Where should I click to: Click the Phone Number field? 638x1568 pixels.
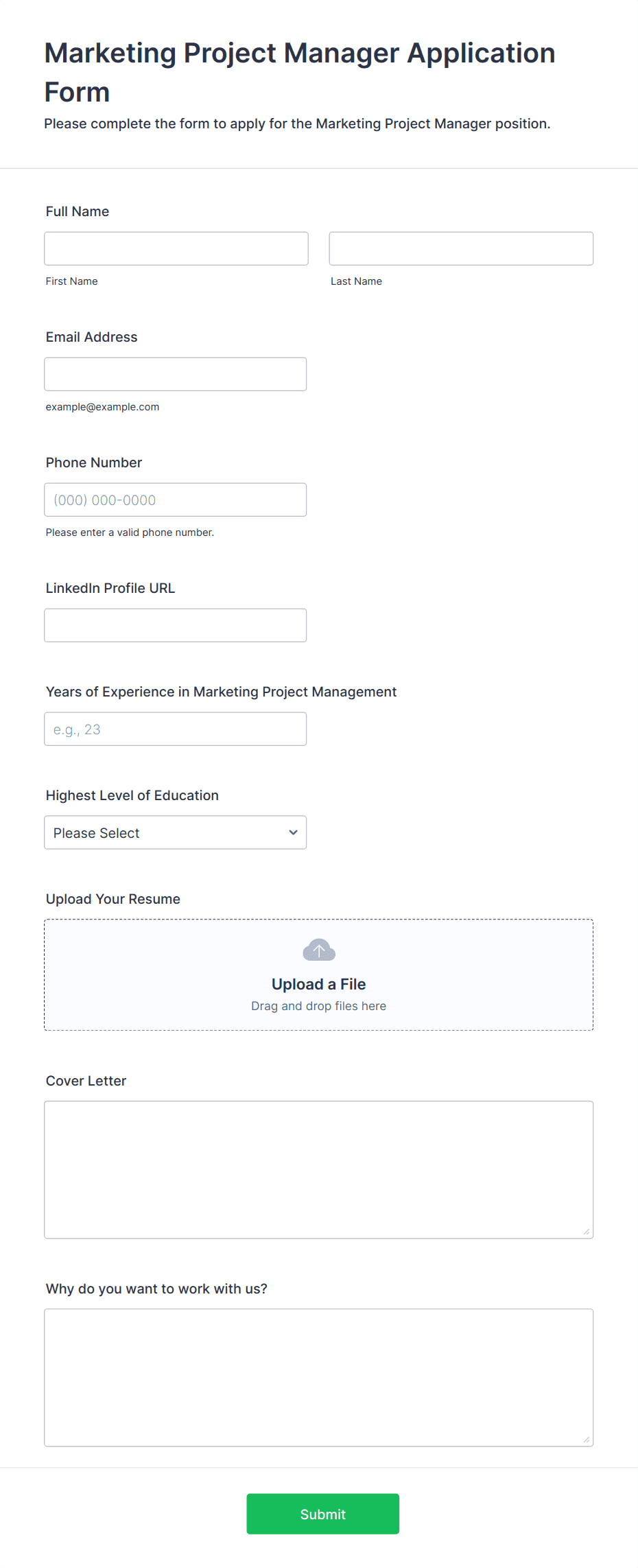coord(176,500)
